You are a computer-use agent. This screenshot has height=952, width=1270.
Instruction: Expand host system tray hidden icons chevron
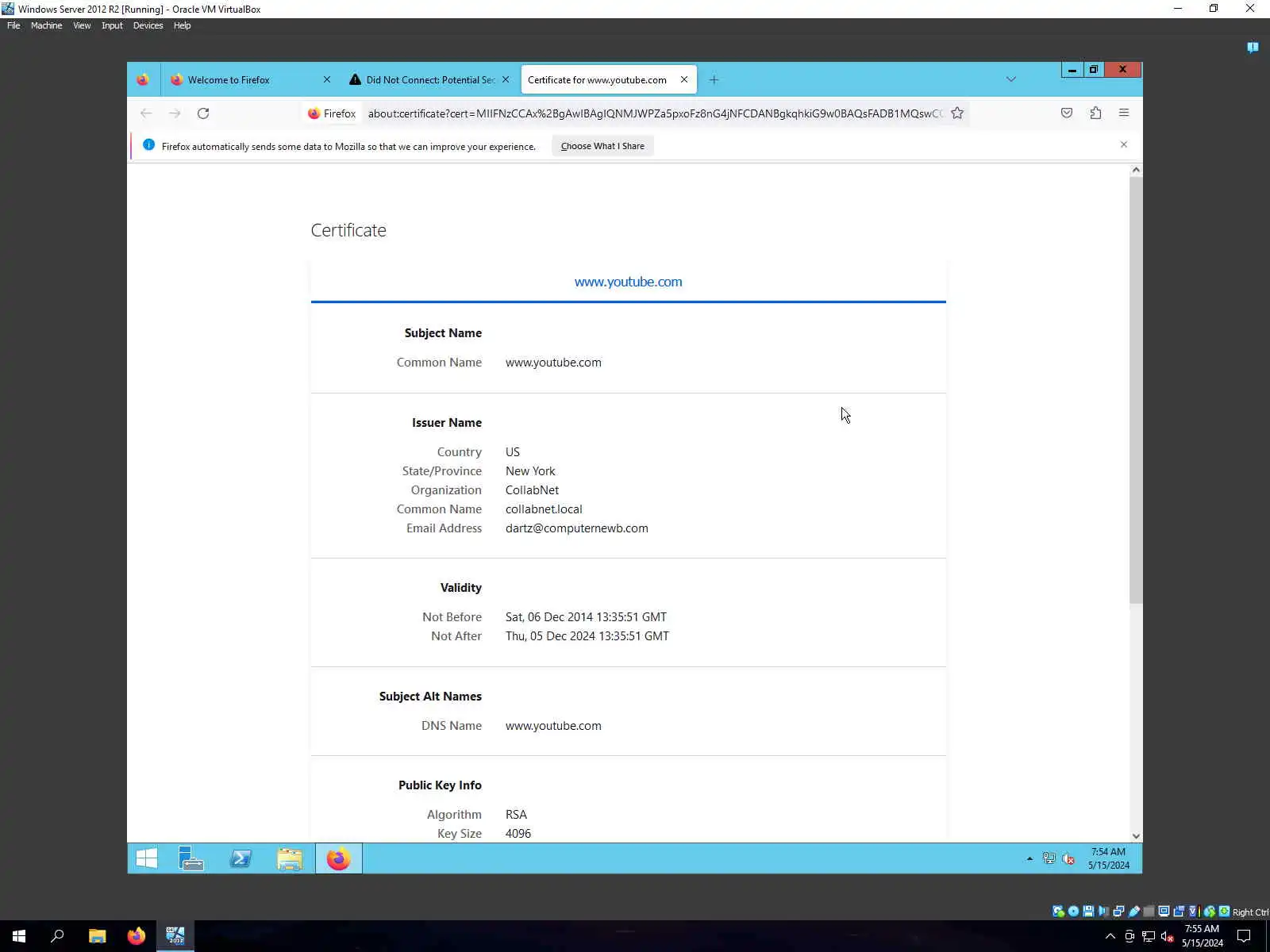coord(1110,936)
